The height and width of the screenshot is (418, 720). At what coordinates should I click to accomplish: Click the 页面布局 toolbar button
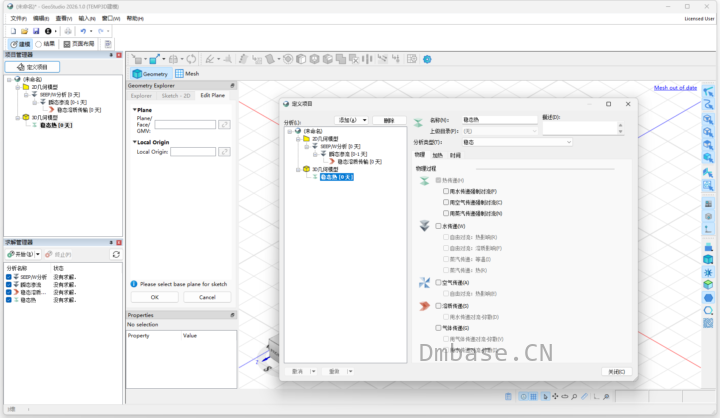tap(79, 44)
